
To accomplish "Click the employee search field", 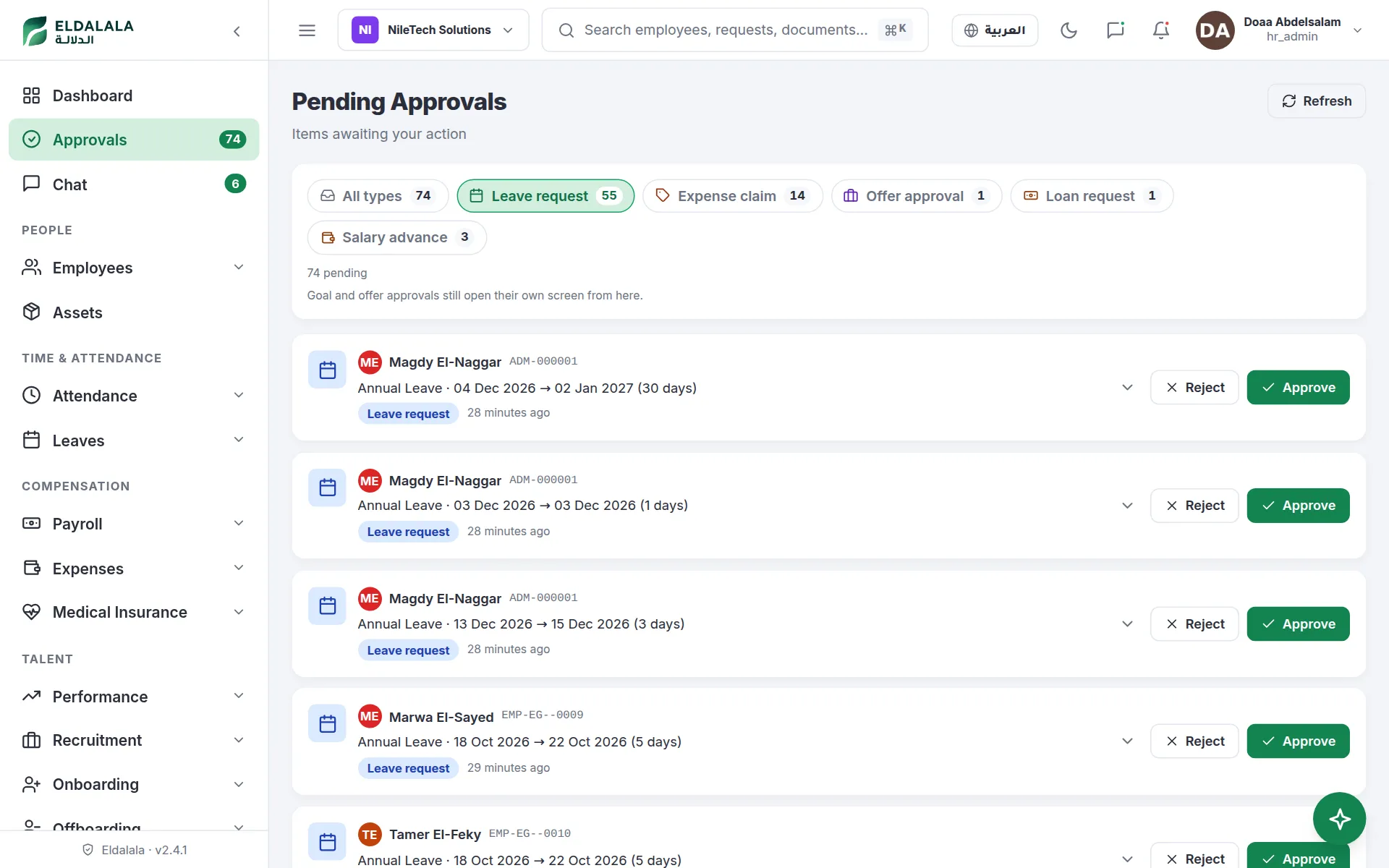I will (x=734, y=30).
